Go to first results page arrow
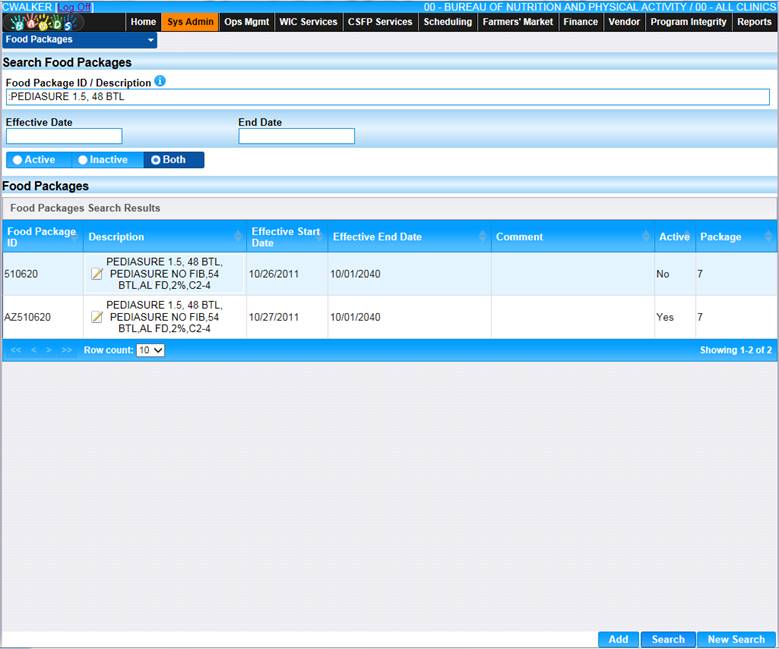This screenshot has height=649, width=779. [16, 350]
